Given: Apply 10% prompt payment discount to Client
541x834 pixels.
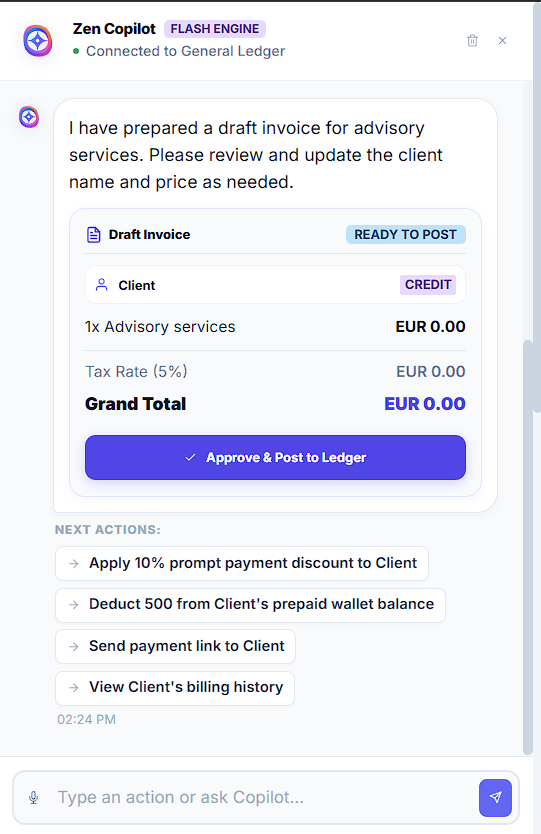Looking at the screenshot, I should [x=242, y=563].
